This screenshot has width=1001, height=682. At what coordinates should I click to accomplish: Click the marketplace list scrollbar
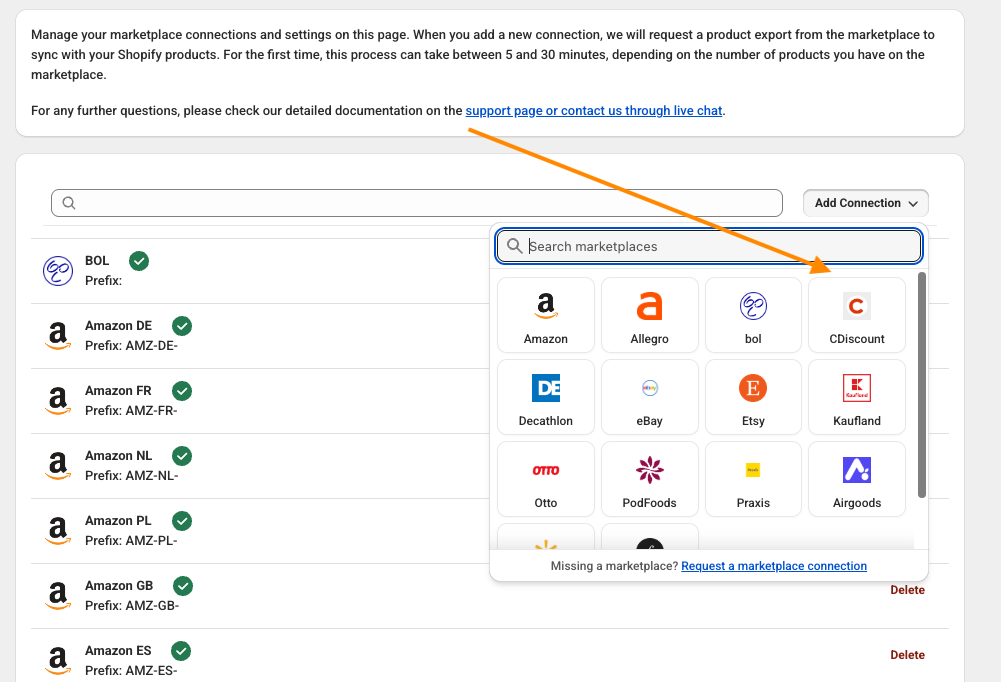click(x=921, y=384)
